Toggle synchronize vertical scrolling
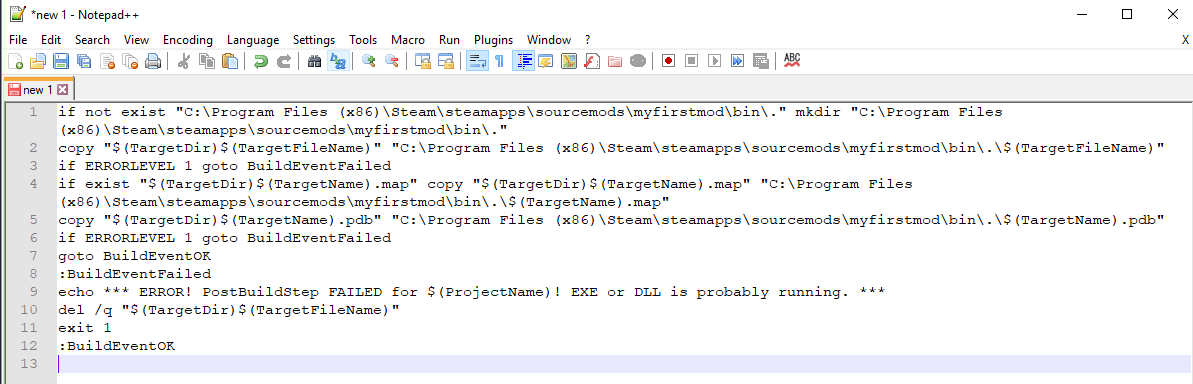This screenshot has width=1193, height=384. pos(423,62)
